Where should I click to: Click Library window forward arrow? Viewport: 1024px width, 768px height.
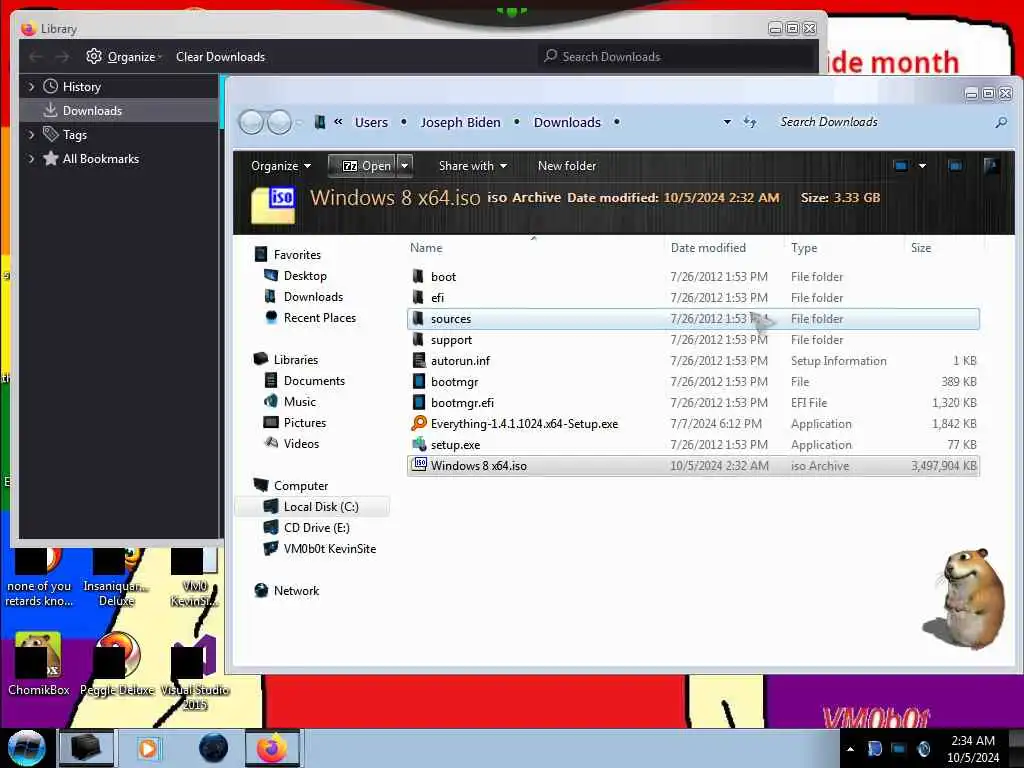62,57
